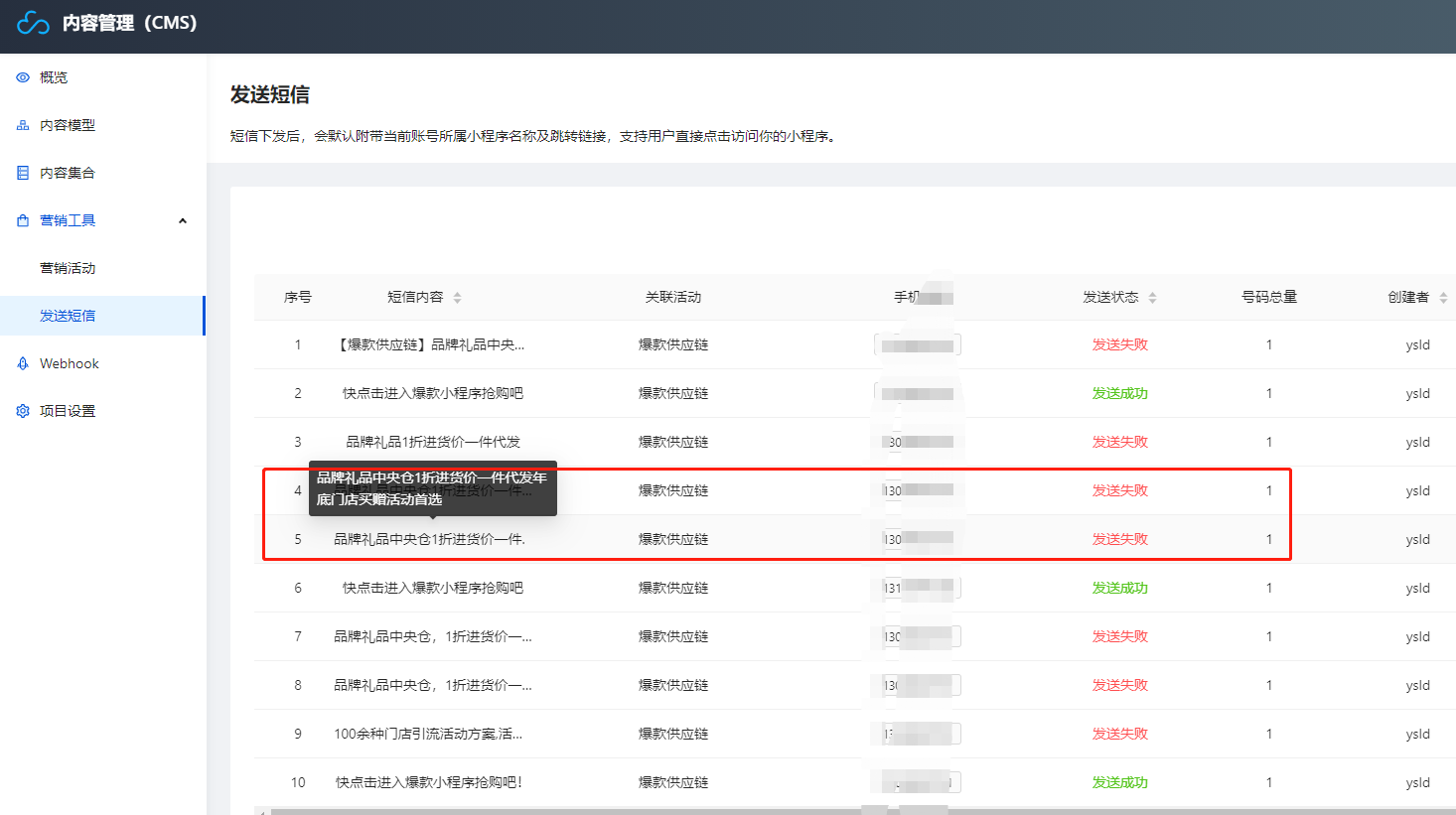Click the phone number field in row 1
1456x815 pixels.
click(918, 344)
